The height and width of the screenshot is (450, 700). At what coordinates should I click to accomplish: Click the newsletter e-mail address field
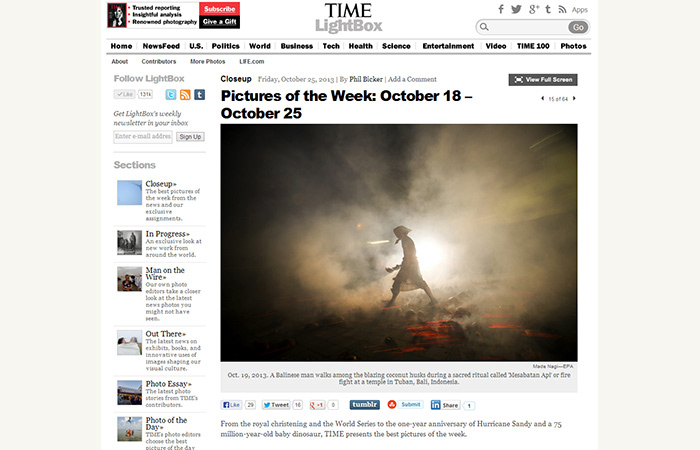tap(143, 137)
